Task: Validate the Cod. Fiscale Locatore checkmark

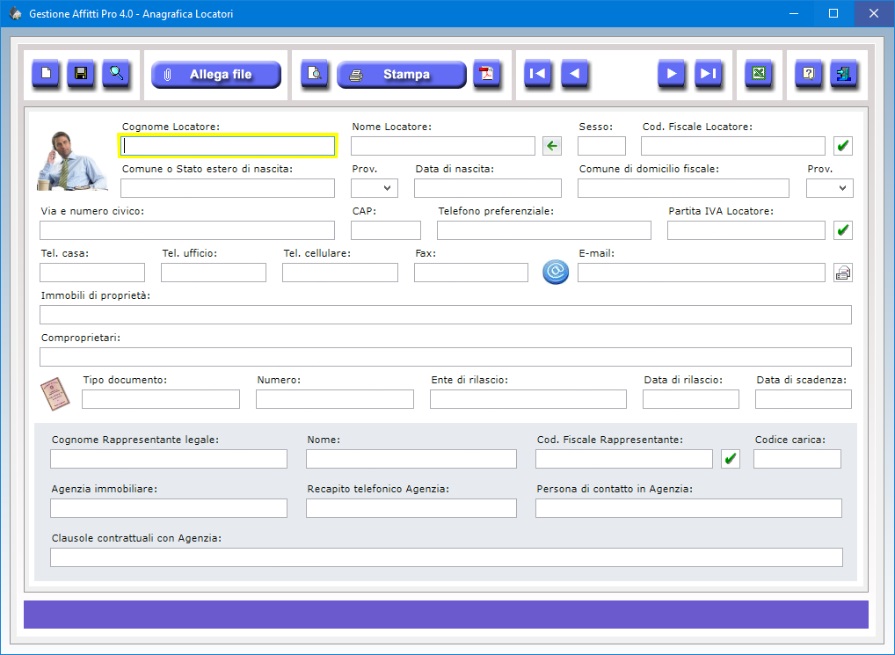Action: (843, 146)
